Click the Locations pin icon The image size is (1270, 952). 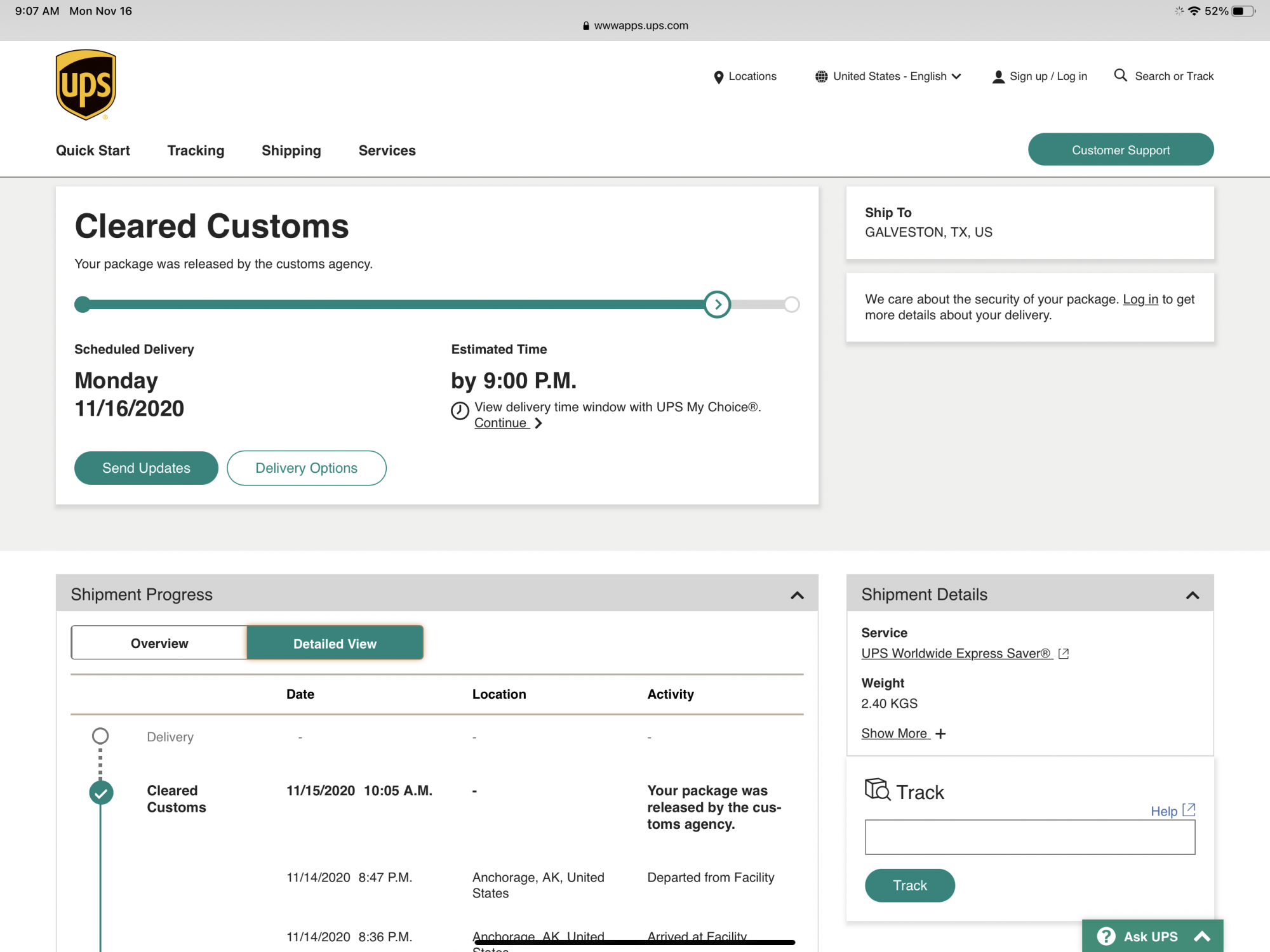point(718,77)
